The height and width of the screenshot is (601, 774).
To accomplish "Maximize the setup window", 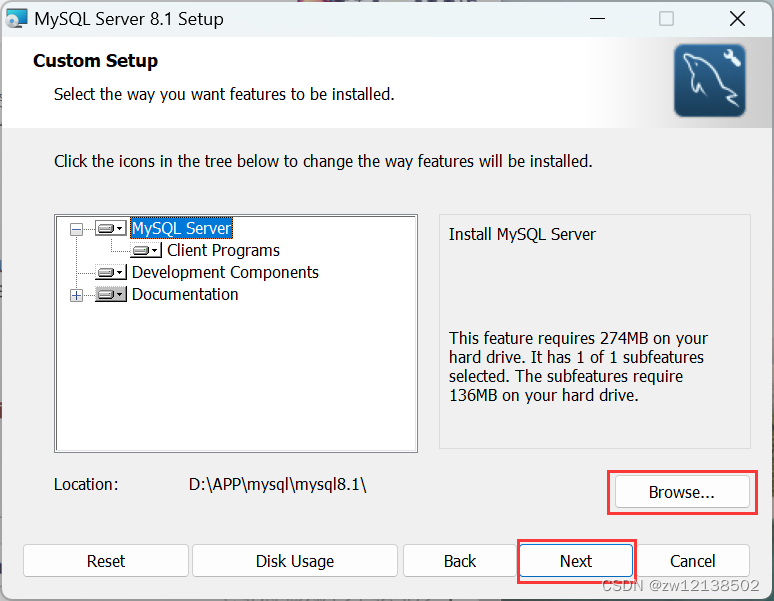I will pyautogui.click(x=666, y=19).
